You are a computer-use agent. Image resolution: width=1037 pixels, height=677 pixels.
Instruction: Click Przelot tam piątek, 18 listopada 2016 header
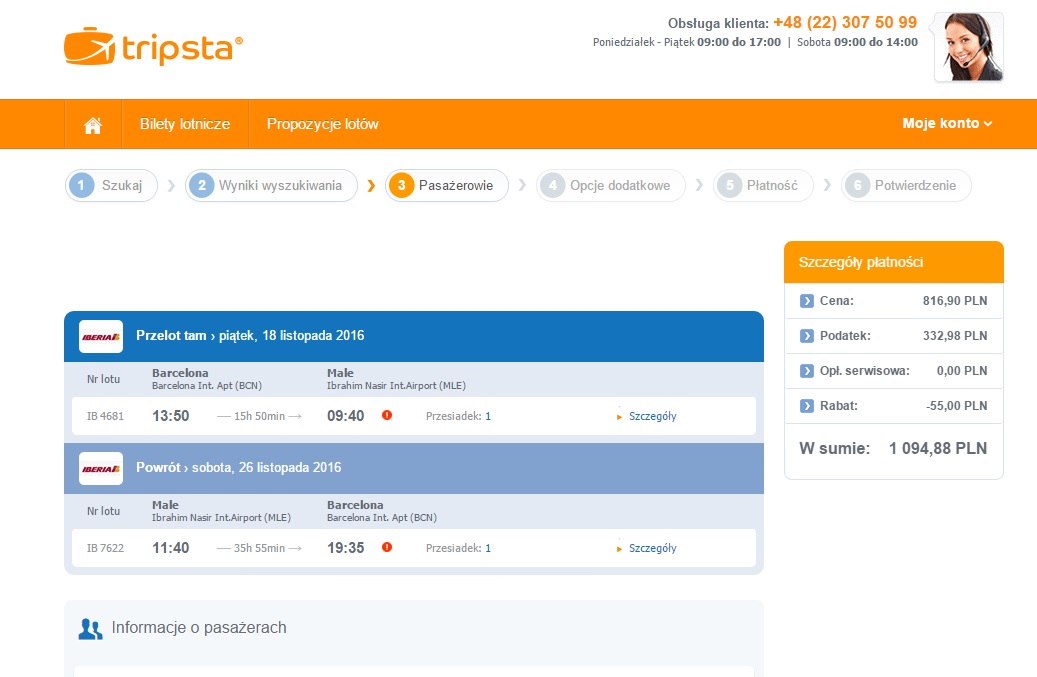(414, 337)
